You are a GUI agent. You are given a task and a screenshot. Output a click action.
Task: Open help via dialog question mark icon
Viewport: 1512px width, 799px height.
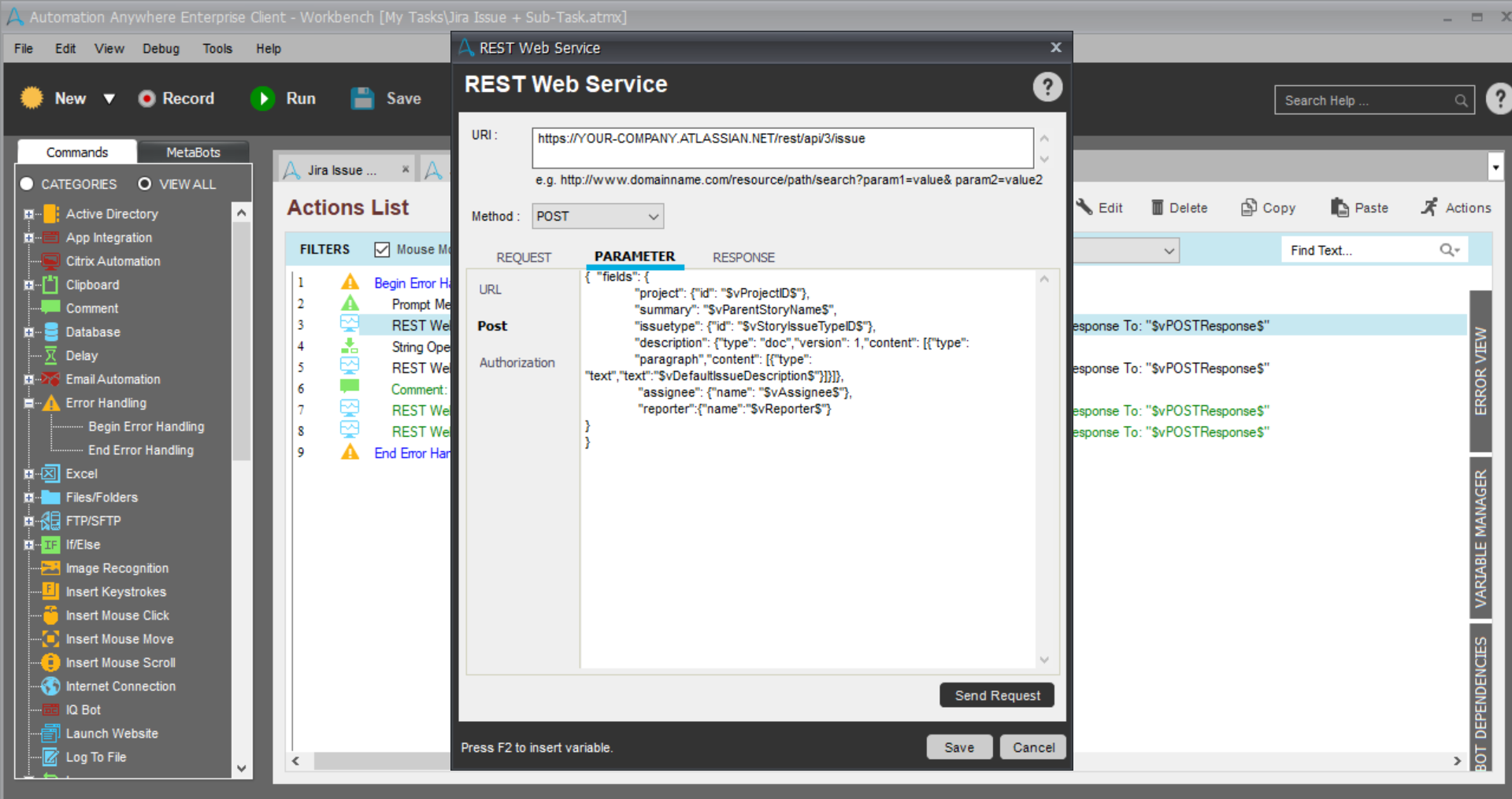click(1047, 87)
